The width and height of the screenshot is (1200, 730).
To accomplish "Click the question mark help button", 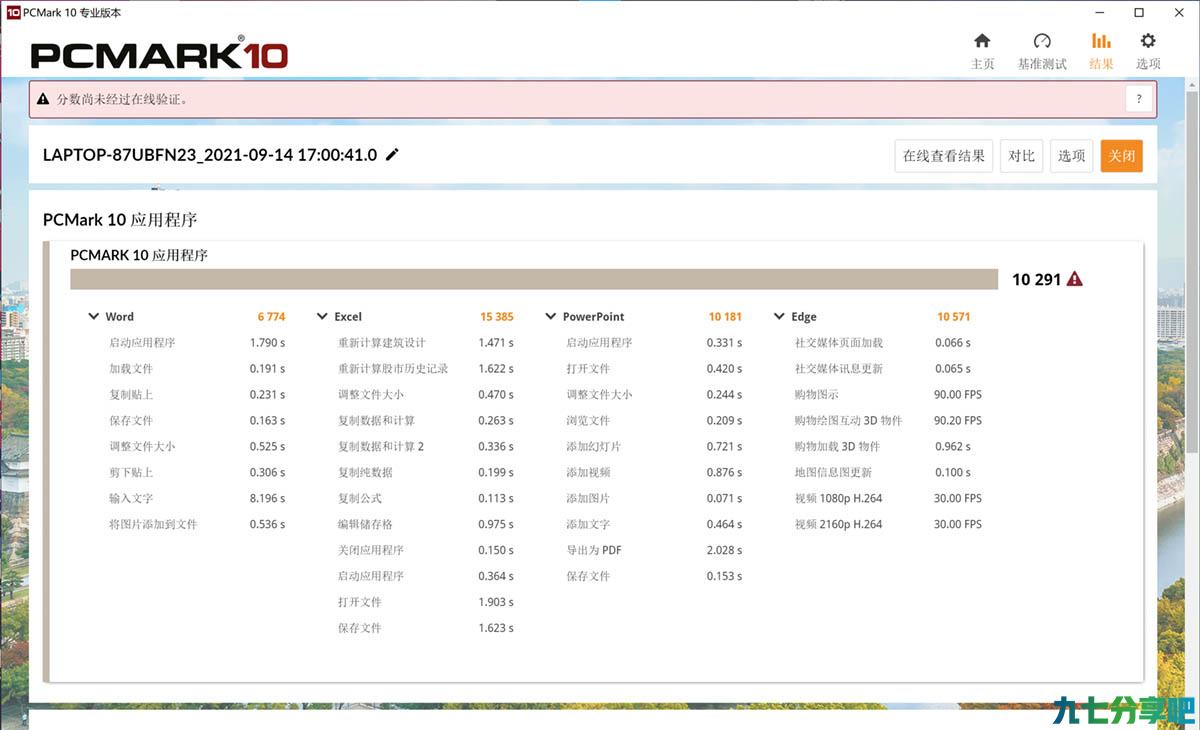I will [1138, 99].
